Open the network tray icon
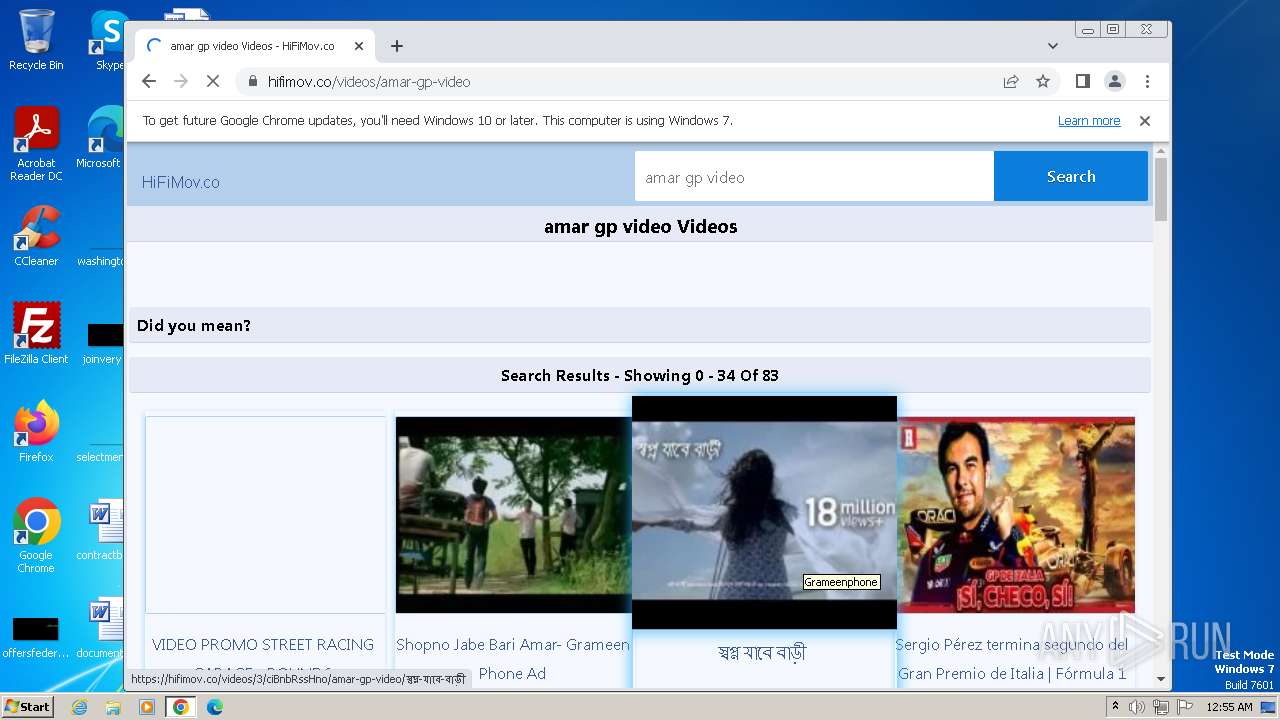 1161,707
